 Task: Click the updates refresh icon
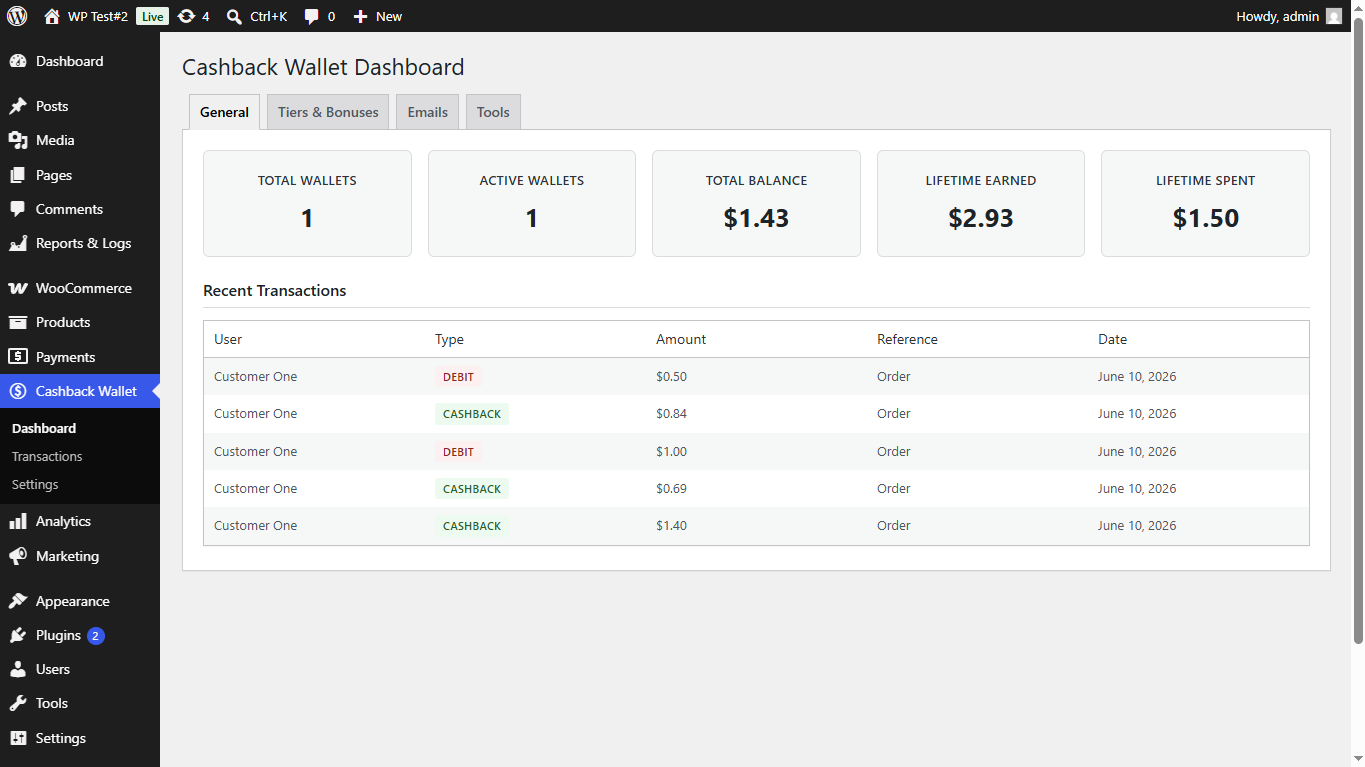coord(186,16)
